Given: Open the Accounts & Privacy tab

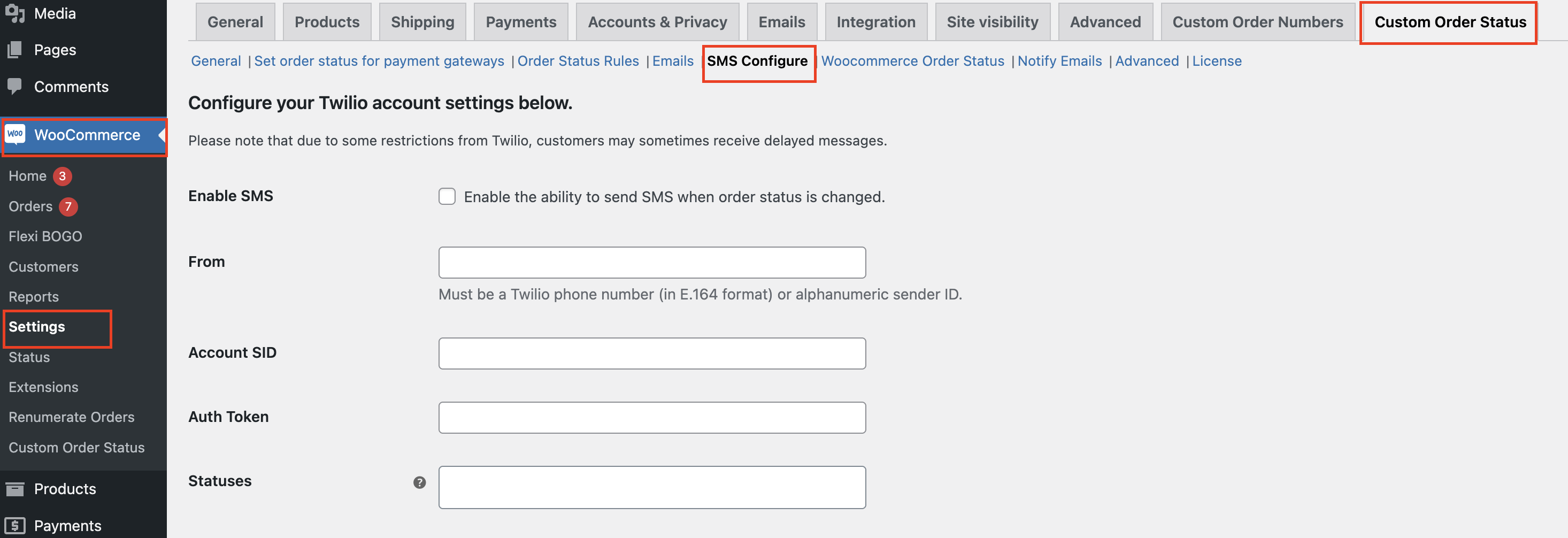Looking at the screenshot, I should coord(657,22).
